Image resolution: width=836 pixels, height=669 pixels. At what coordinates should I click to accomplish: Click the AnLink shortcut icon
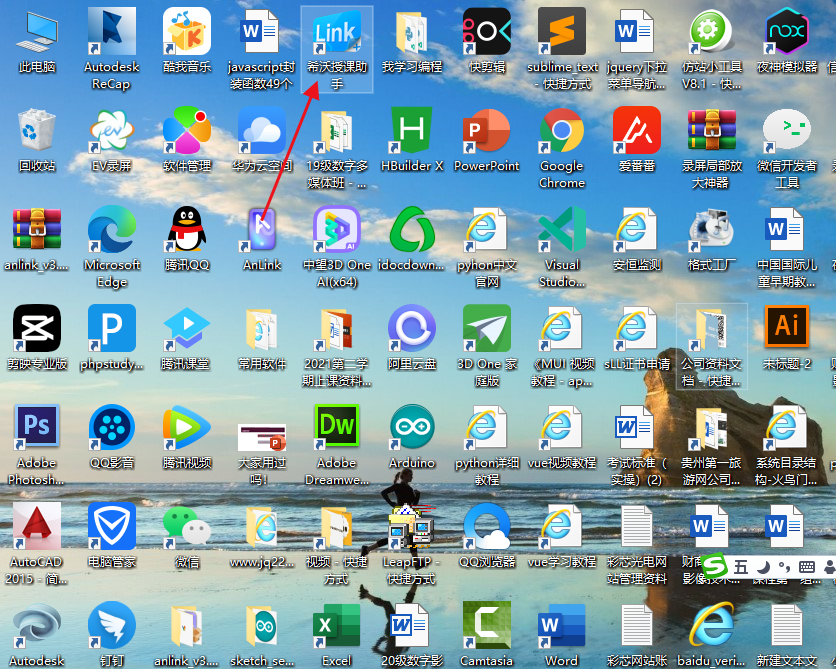click(x=262, y=229)
